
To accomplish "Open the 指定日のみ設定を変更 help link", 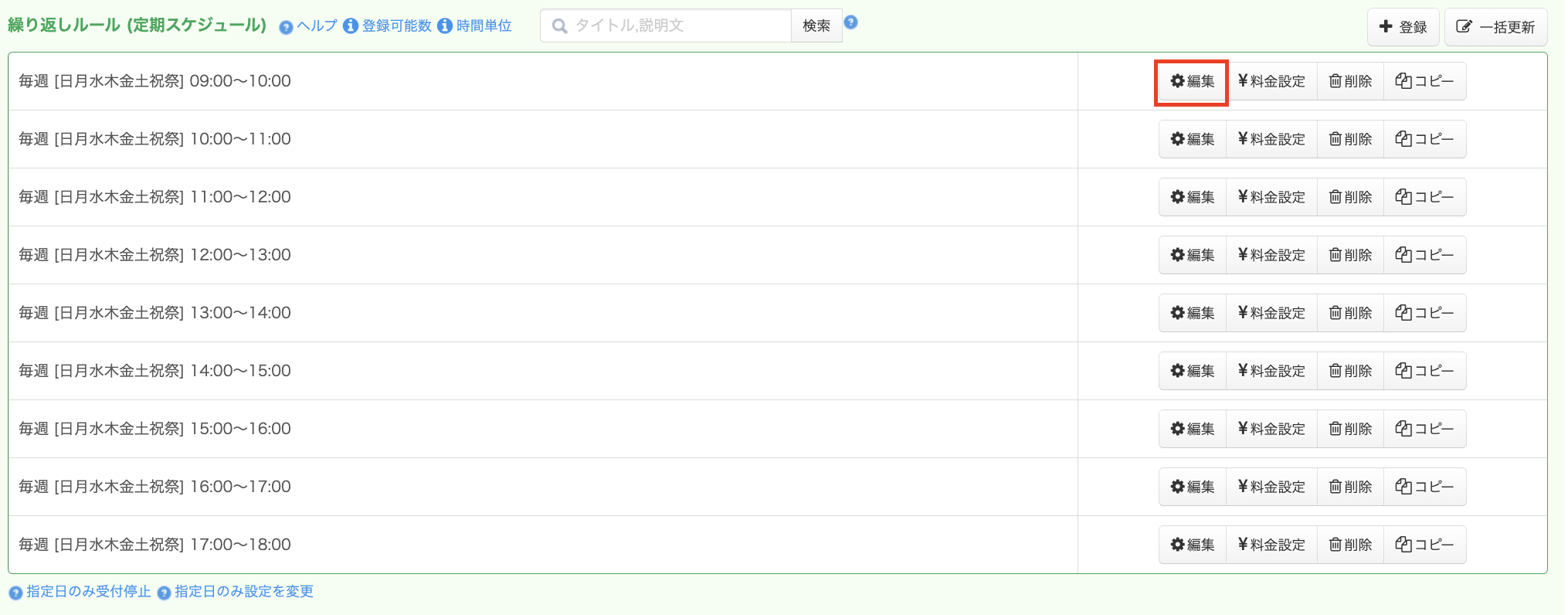I will pos(243,592).
